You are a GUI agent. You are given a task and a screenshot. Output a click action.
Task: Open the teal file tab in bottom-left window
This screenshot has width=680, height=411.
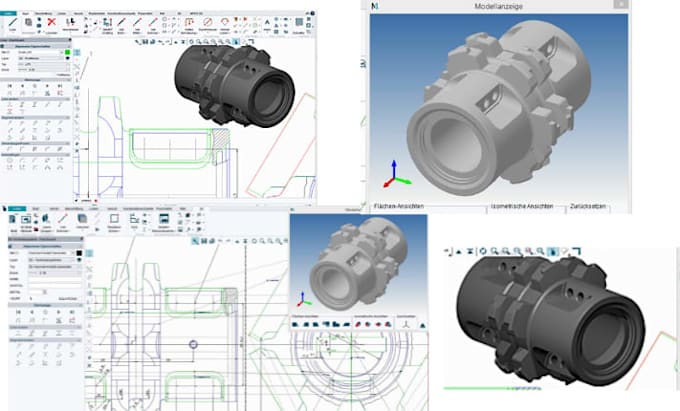(x=17, y=209)
